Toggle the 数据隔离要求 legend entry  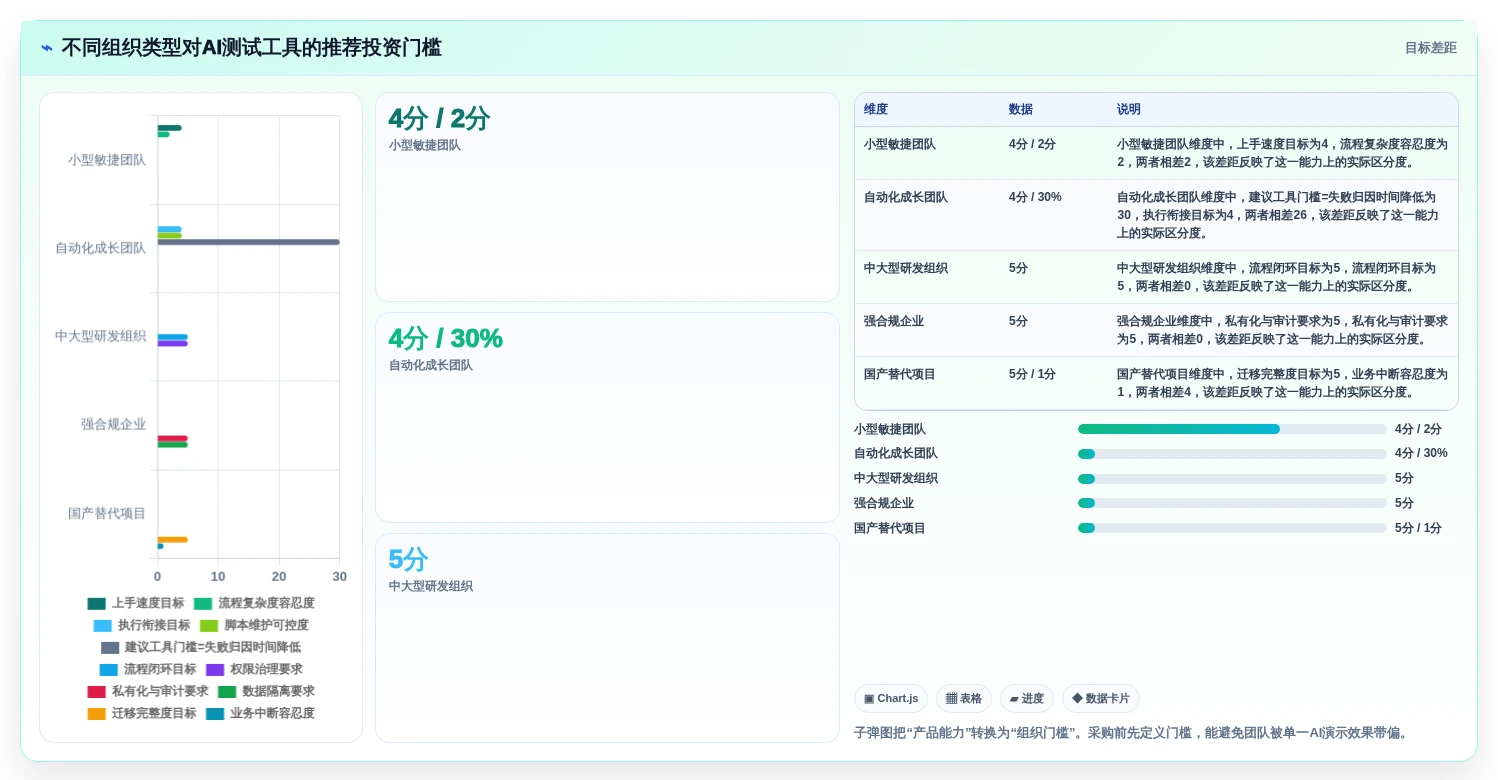(266, 691)
